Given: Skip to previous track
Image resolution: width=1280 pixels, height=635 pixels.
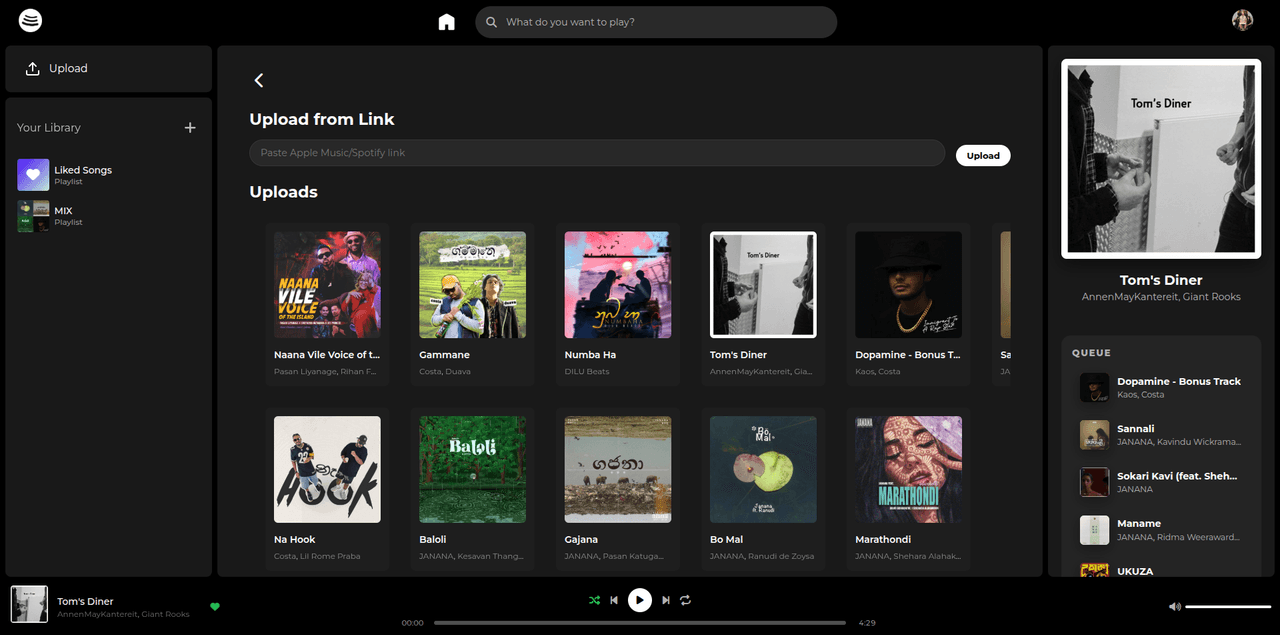Looking at the screenshot, I should pos(614,600).
